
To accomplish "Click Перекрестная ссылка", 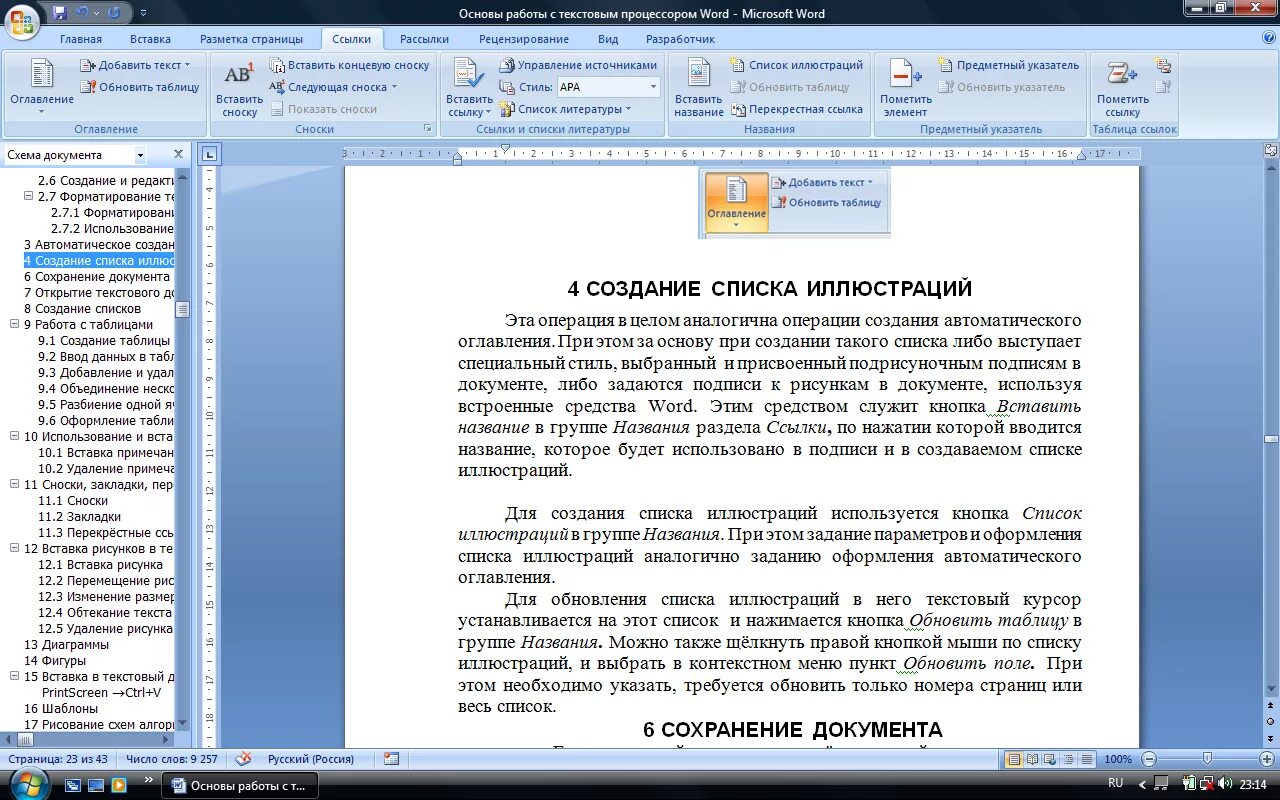I will (797, 109).
